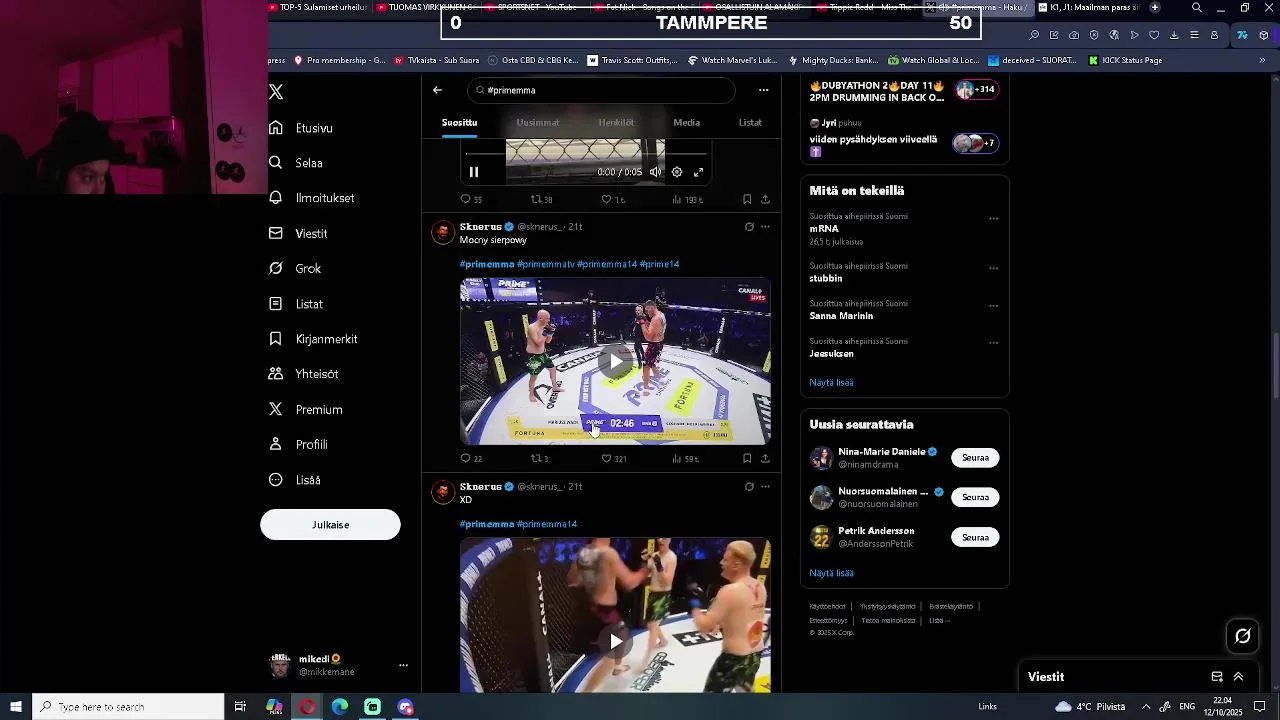Screen dimensions: 1280x720
Task: Play the XD post video
Action: (615, 641)
